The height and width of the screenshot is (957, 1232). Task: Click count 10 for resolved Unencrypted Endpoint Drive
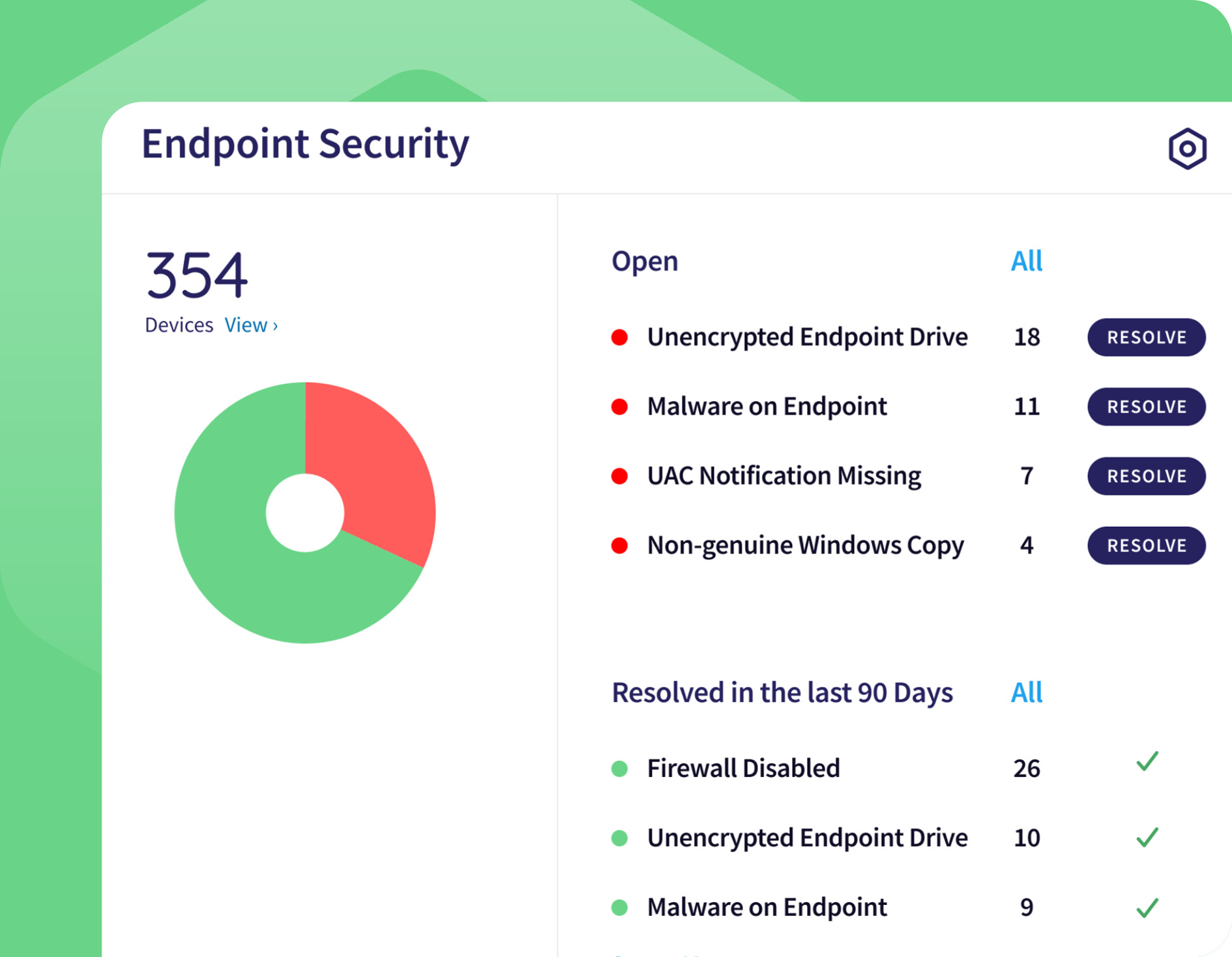[x=1027, y=838]
